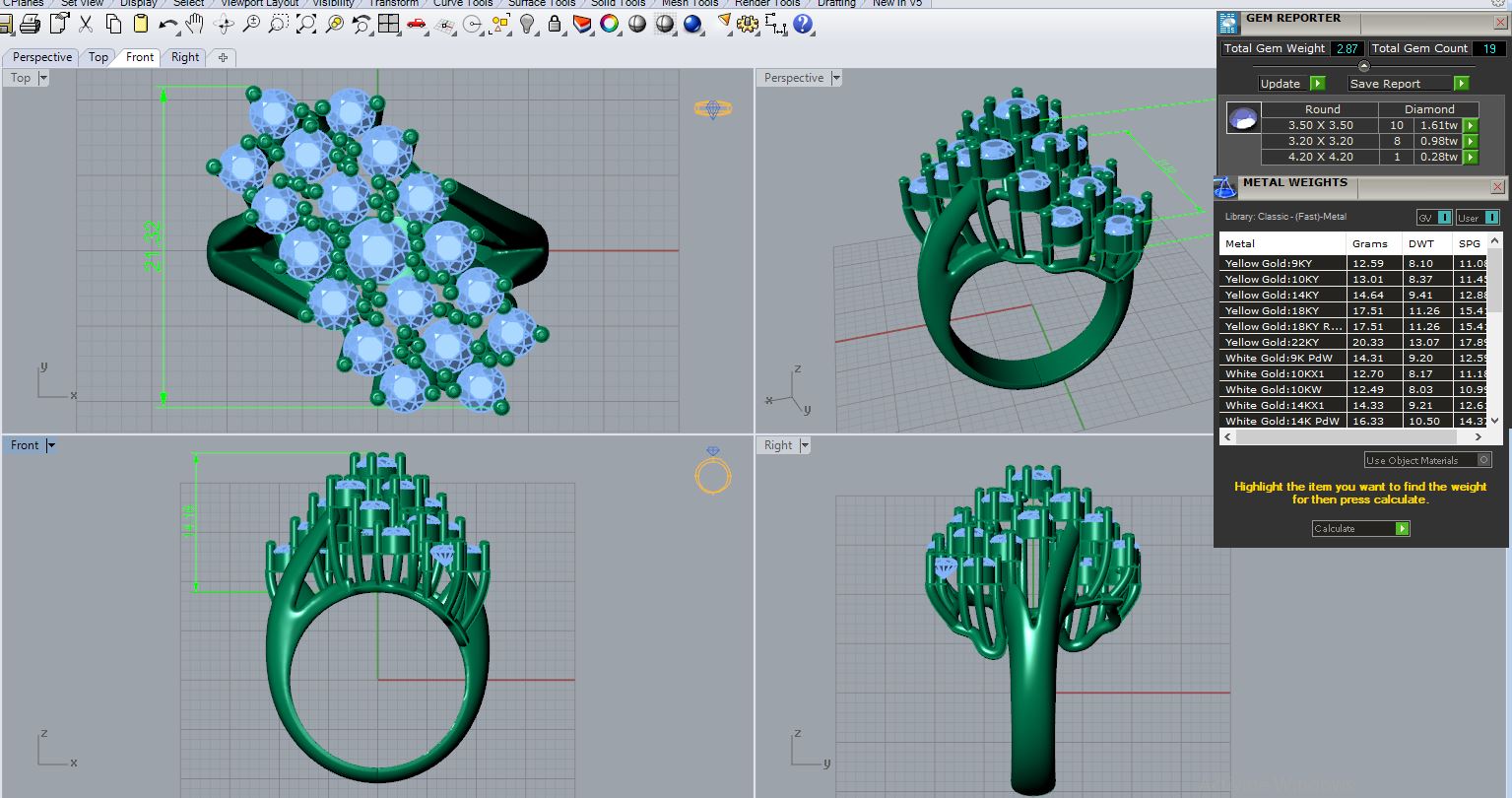Click the Metal Weights vertical scrollbar down arrow
The width and height of the screenshot is (1512, 798).
pos(1493,421)
